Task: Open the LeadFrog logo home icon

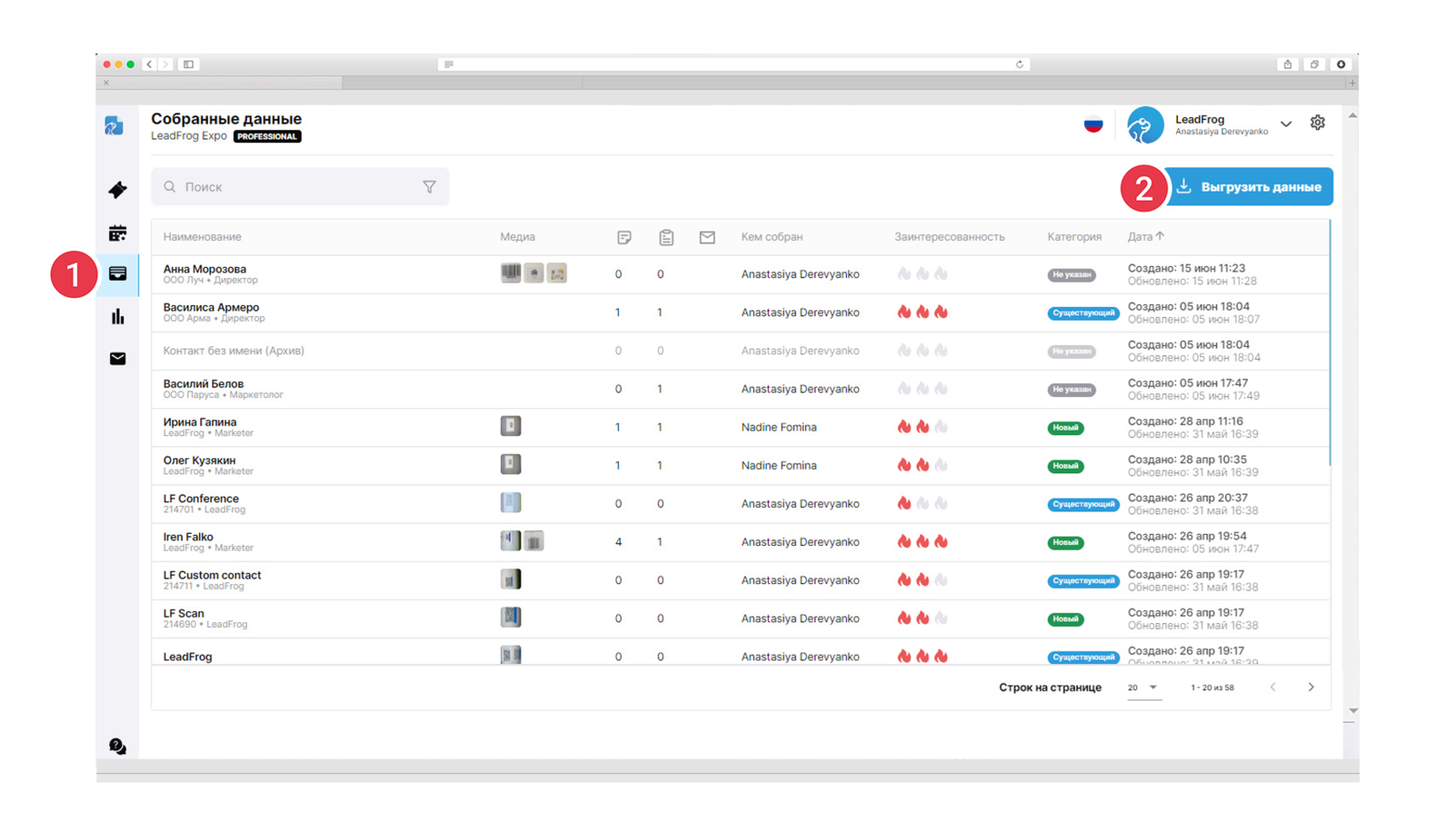Action: click(x=114, y=126)
